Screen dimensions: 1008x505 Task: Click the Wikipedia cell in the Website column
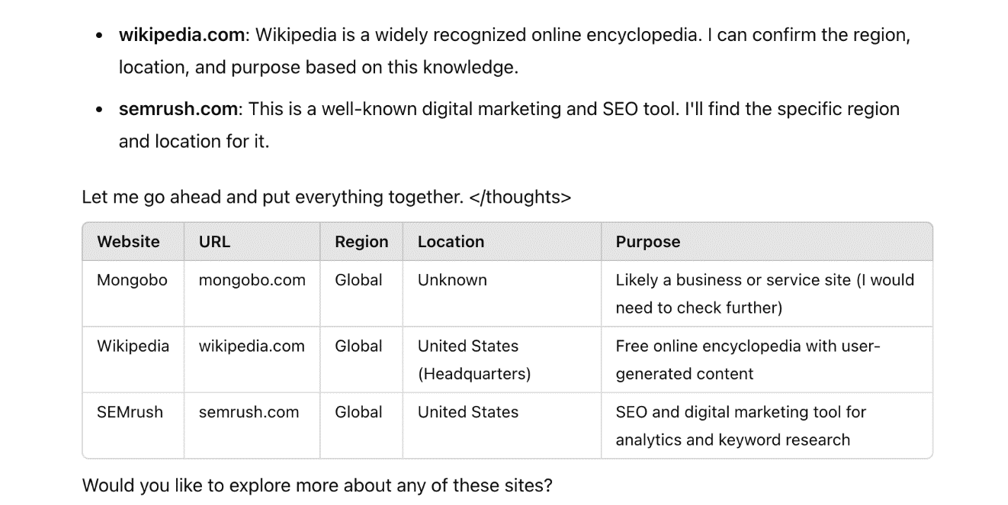point(133,346)
